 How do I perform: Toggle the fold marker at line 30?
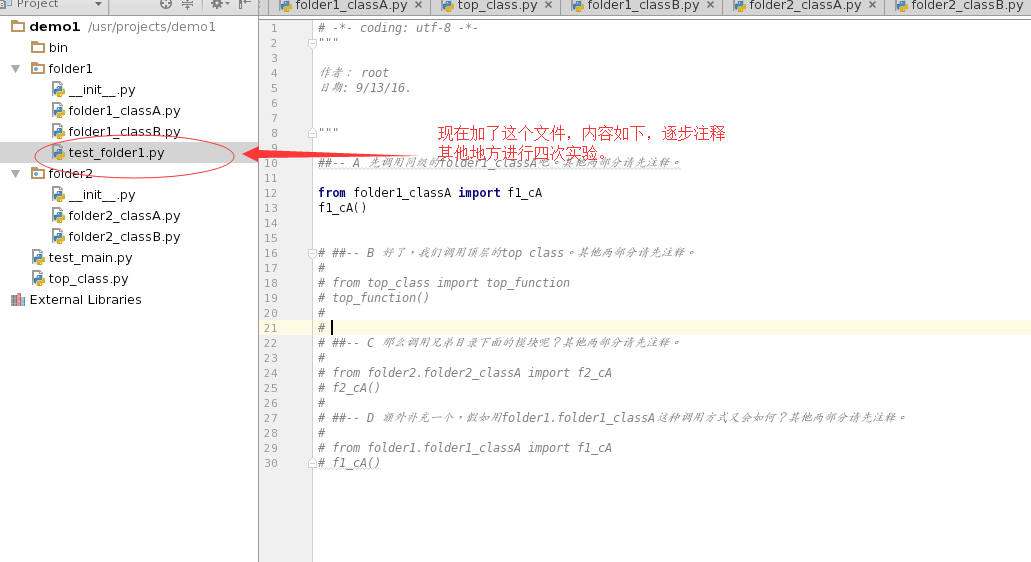point(312,463)
